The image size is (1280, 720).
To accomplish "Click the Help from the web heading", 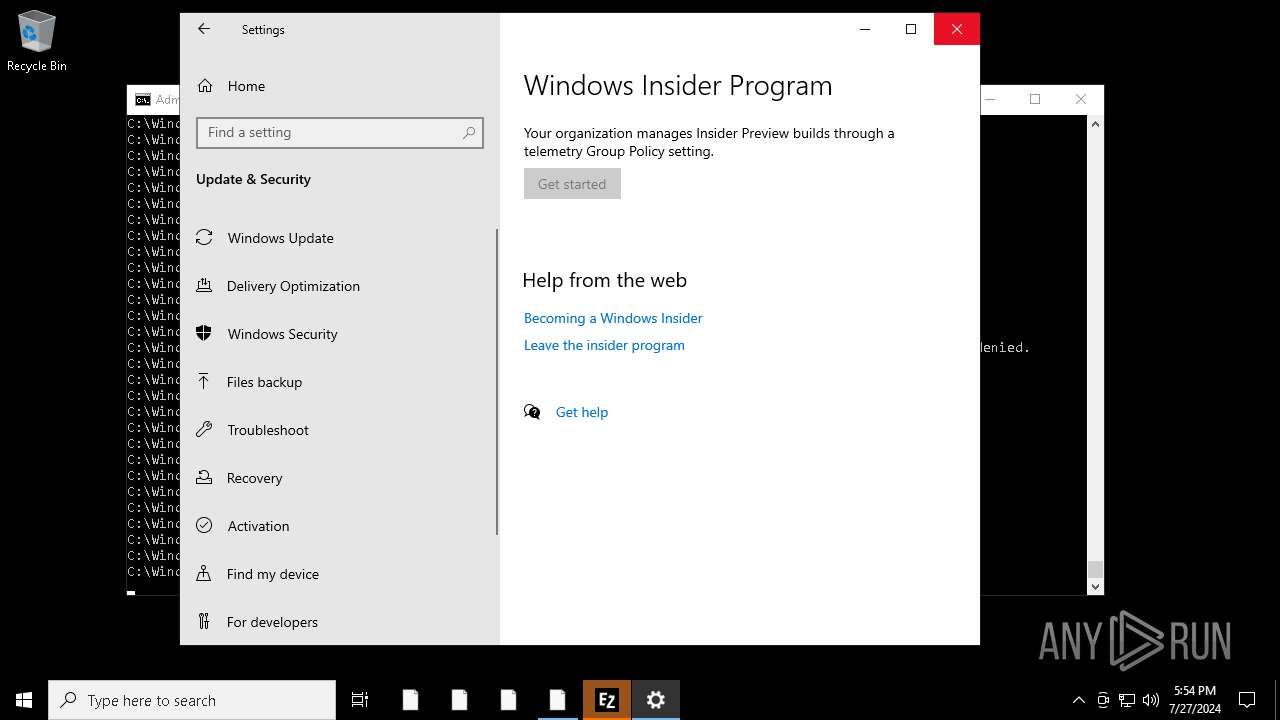I will pos(605,280).
